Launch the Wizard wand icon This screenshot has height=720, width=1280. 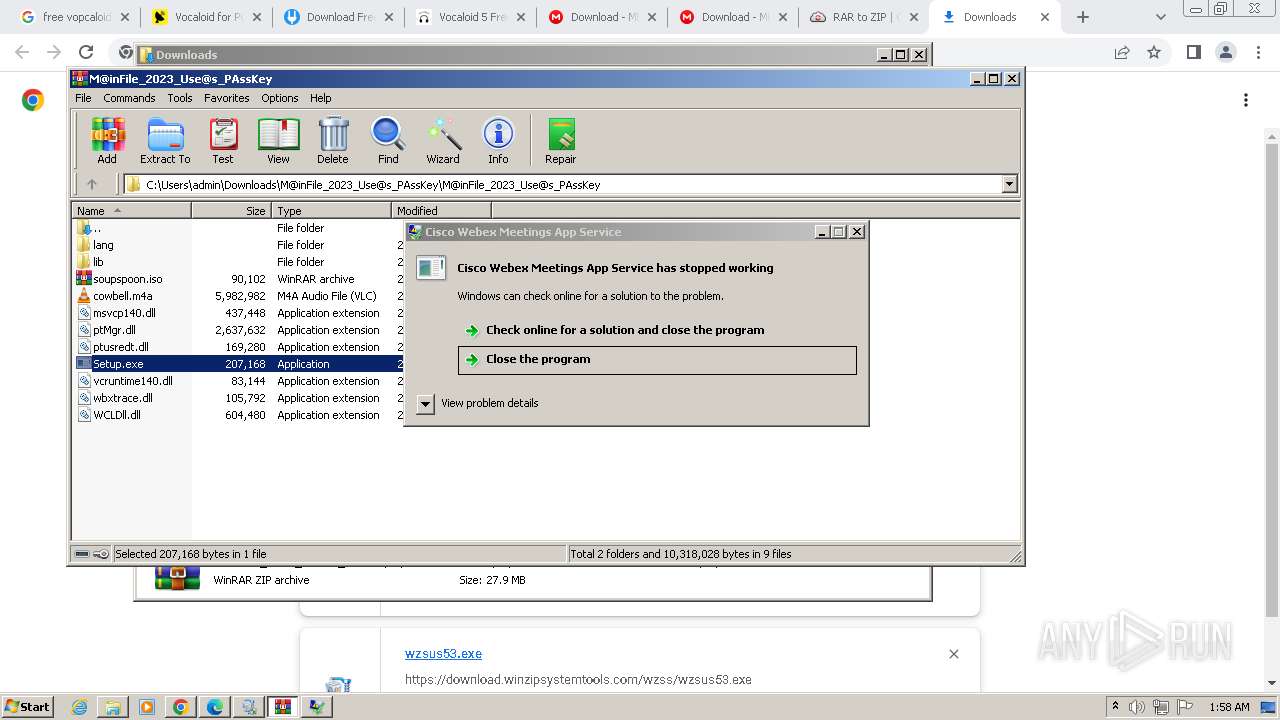pos(443,140)
